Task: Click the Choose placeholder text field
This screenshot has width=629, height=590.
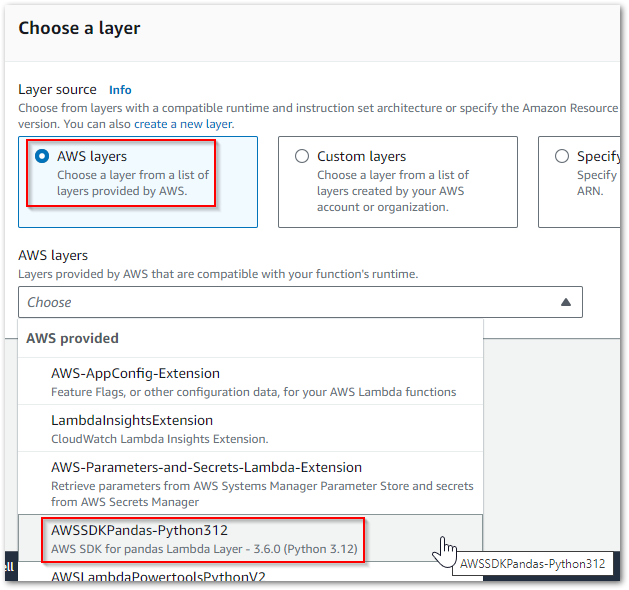Action: point(49,302)
